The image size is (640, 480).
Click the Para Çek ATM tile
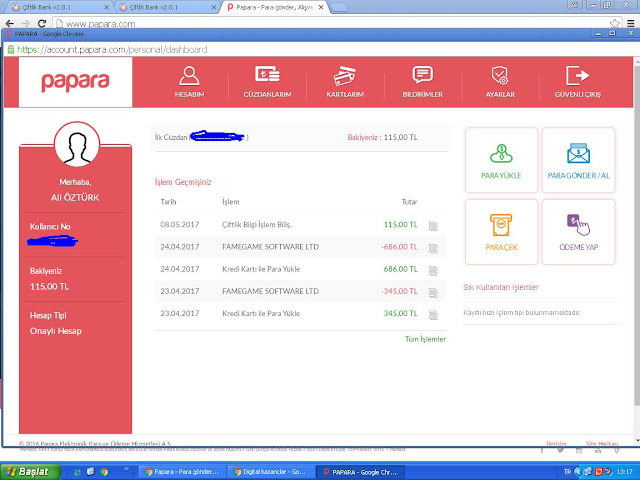[x=501, y=232]
